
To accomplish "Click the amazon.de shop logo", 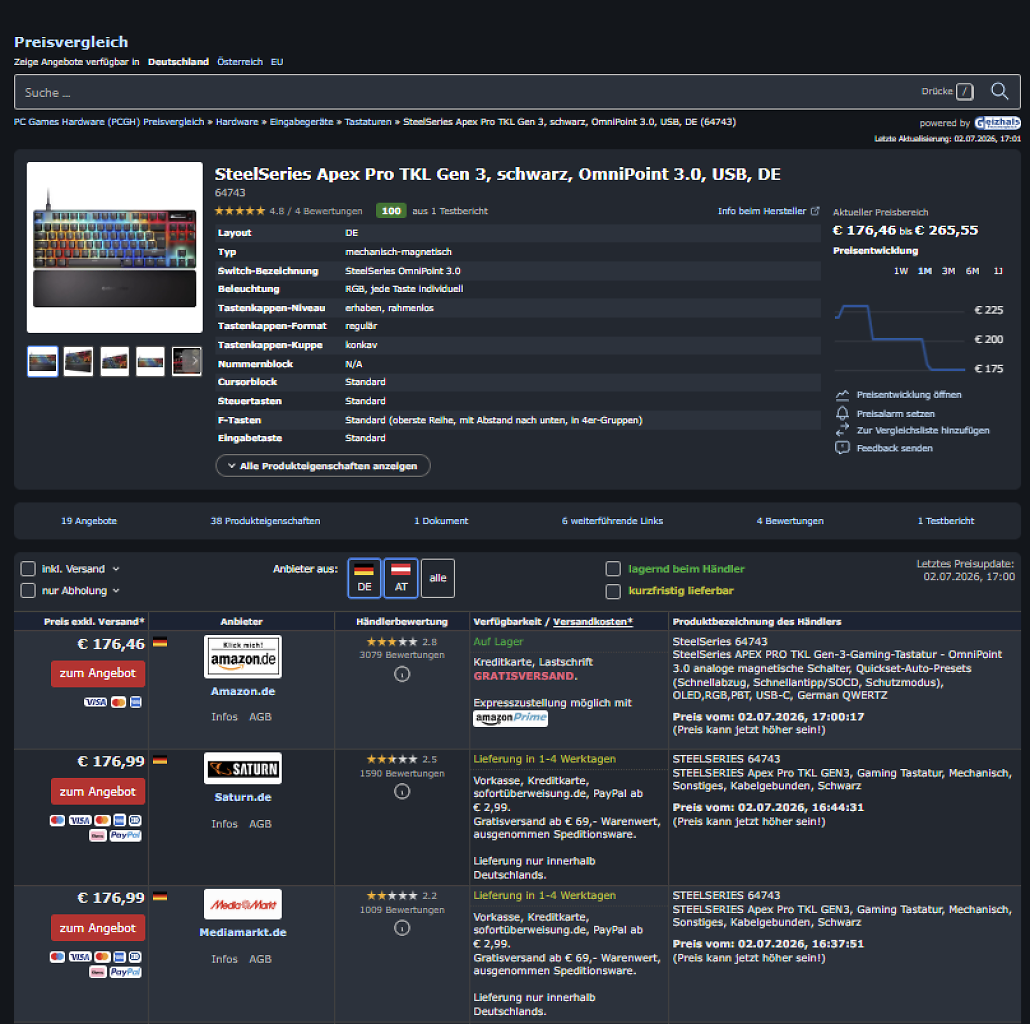I will pyautogui.click(x=243, y=656).
